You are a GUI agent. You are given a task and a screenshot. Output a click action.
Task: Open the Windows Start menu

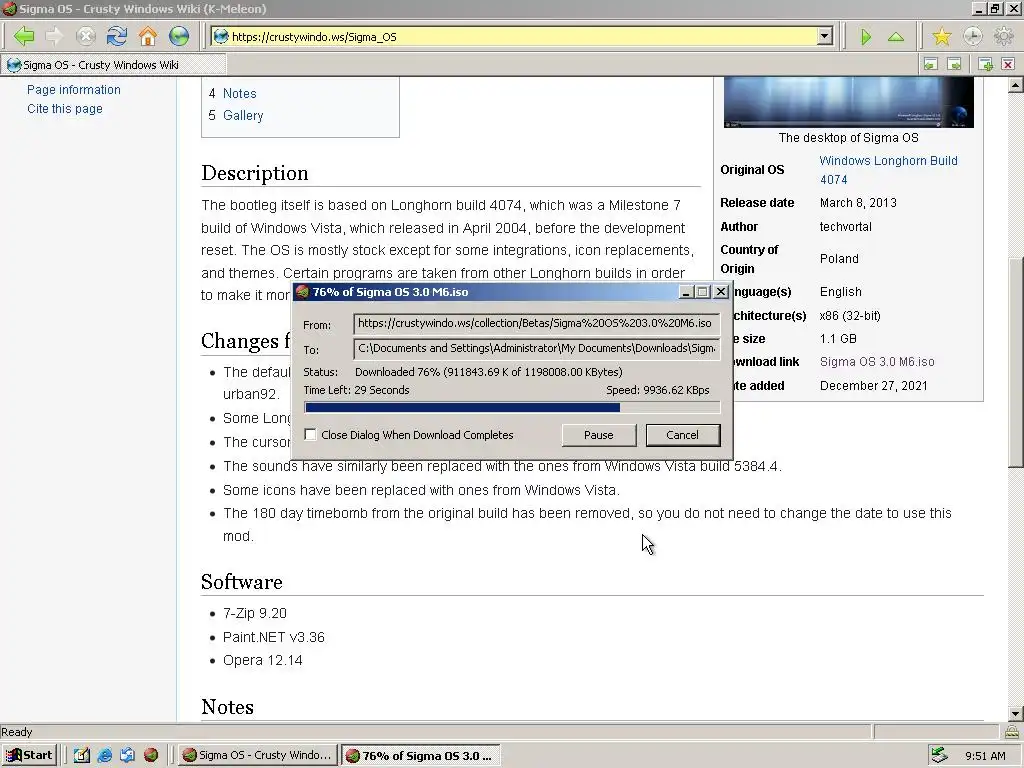pyautogui.click(x=29, y=755)
